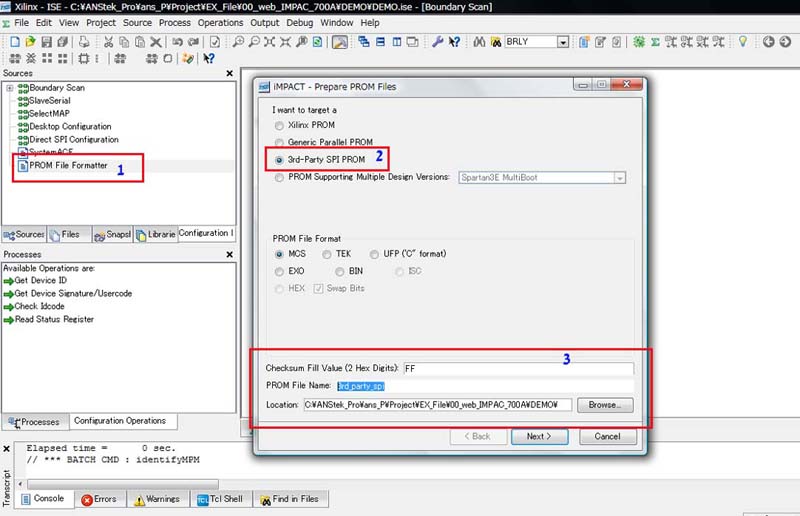This screenshot has width=800, height=516.
Task: Click the Checksum Fill Value field
Action: click(518, 368)
